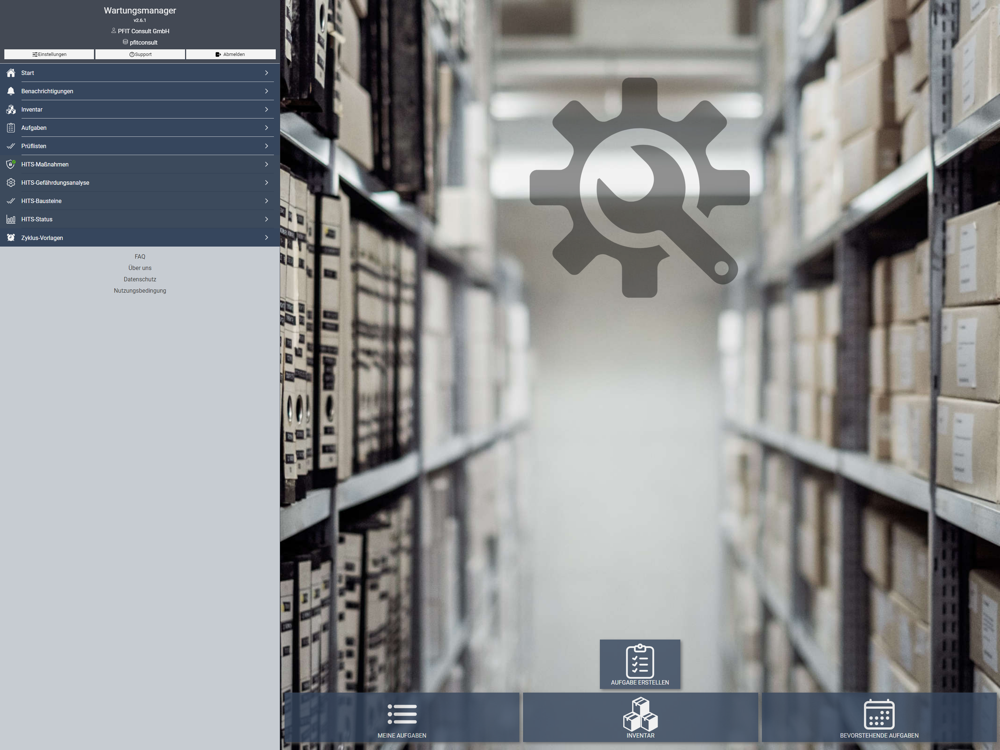The width and height of the screenshot is (1000, 750).
Task: Click the PFIT Consult GmbH user name
Action: pyautogui.click(x=143, y=31)
